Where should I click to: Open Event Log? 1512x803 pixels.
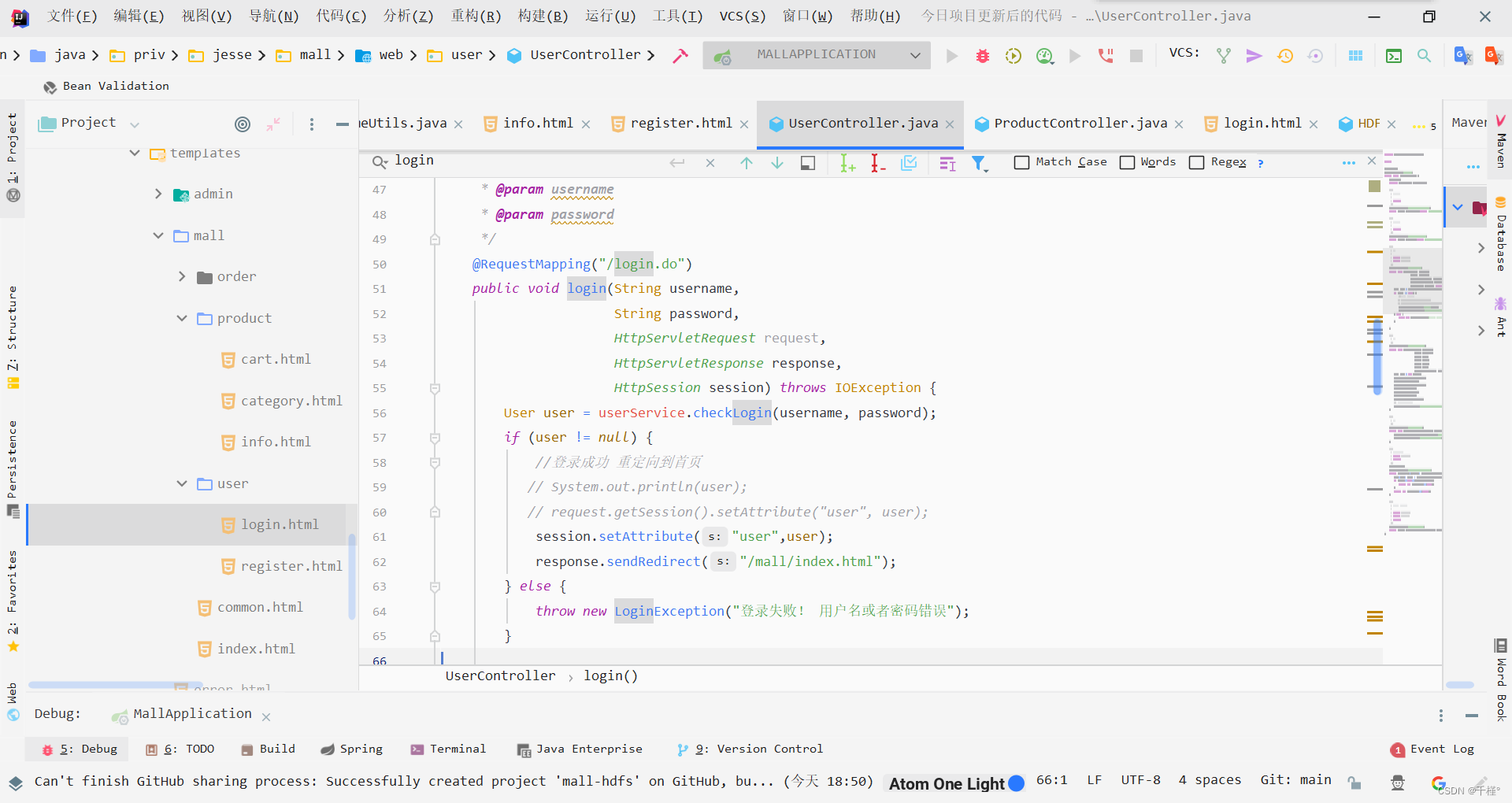(1432, 749)
